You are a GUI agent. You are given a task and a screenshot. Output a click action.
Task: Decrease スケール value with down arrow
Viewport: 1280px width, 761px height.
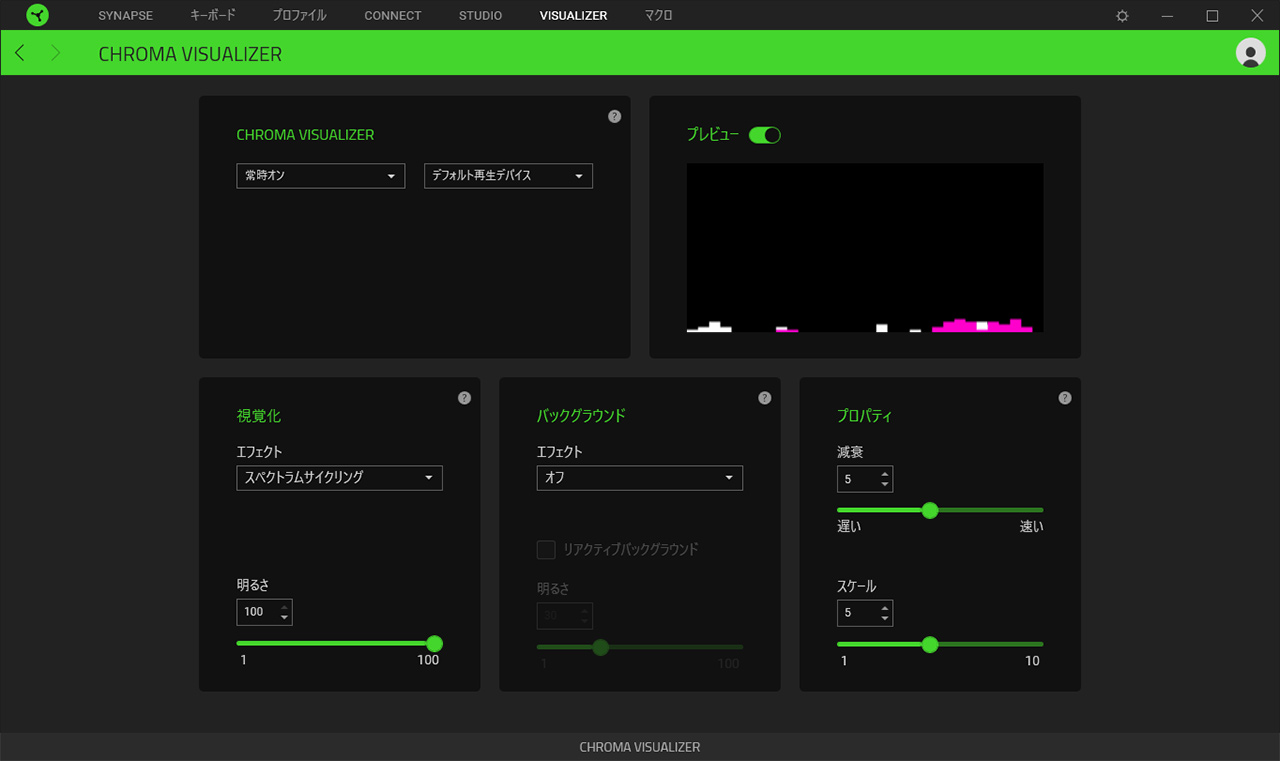tap(885, 619)
